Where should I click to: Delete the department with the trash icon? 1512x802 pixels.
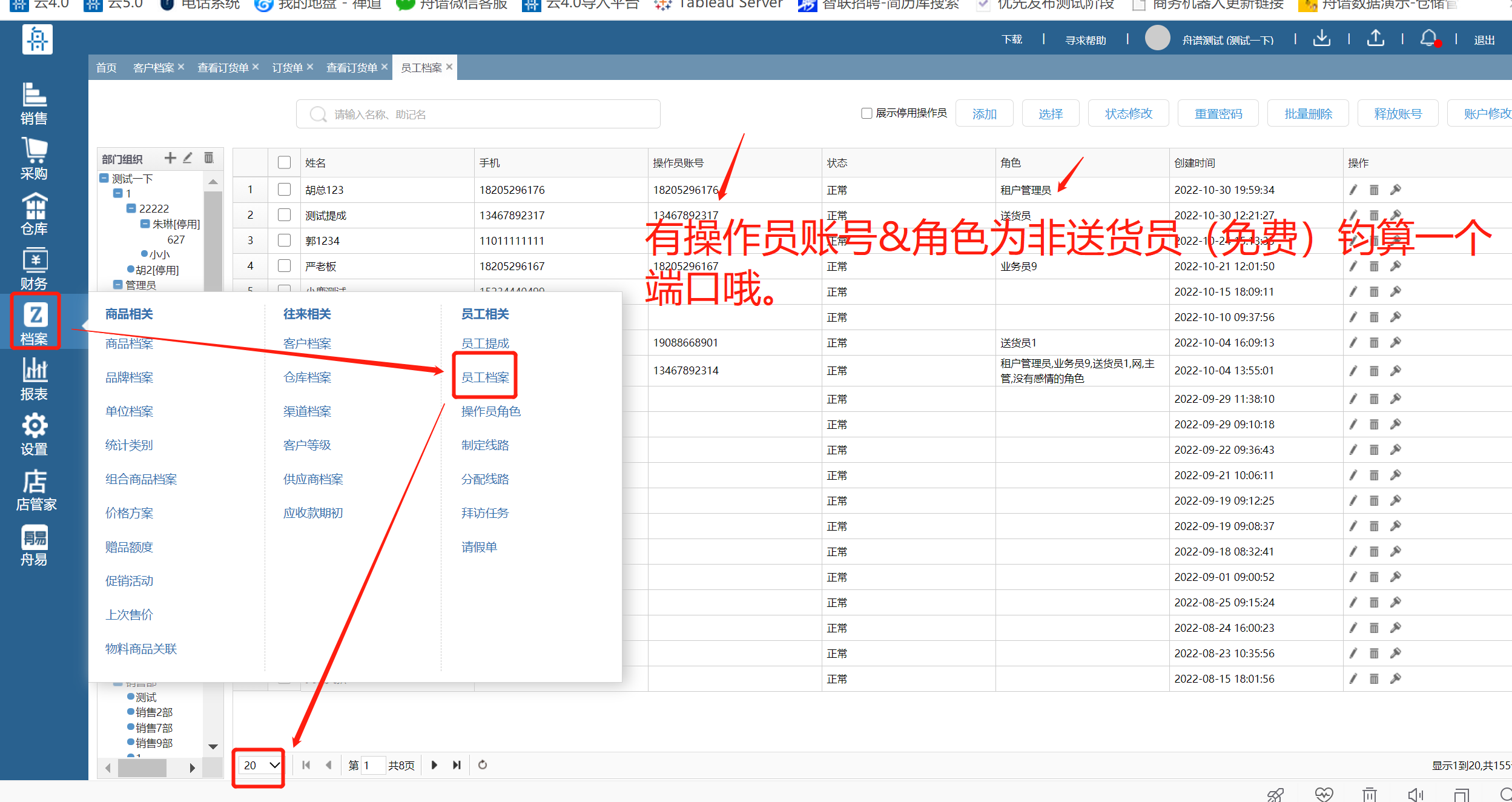pyautogui.click(x=209, y=158)
